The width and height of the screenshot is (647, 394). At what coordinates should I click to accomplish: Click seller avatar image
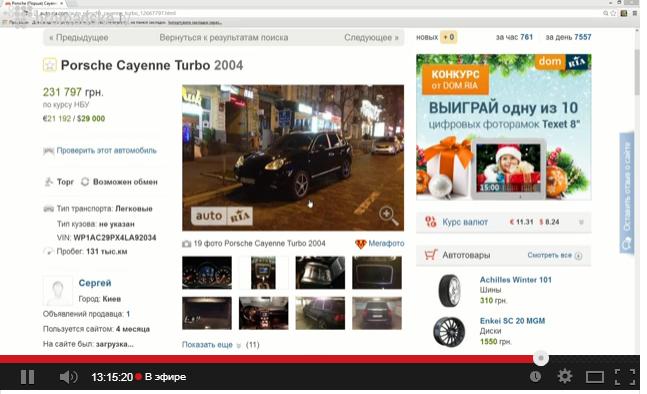[x=58, y=291]
